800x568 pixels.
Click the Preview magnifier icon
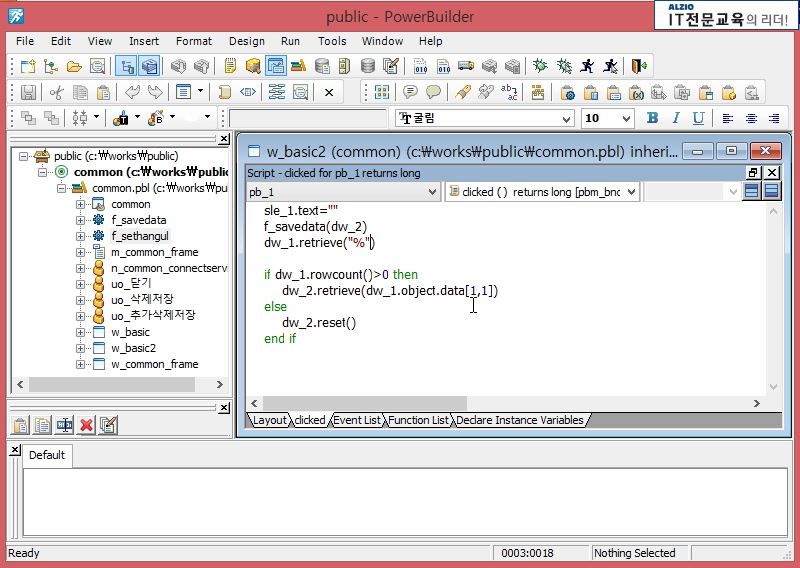click(x=97, y=66)
